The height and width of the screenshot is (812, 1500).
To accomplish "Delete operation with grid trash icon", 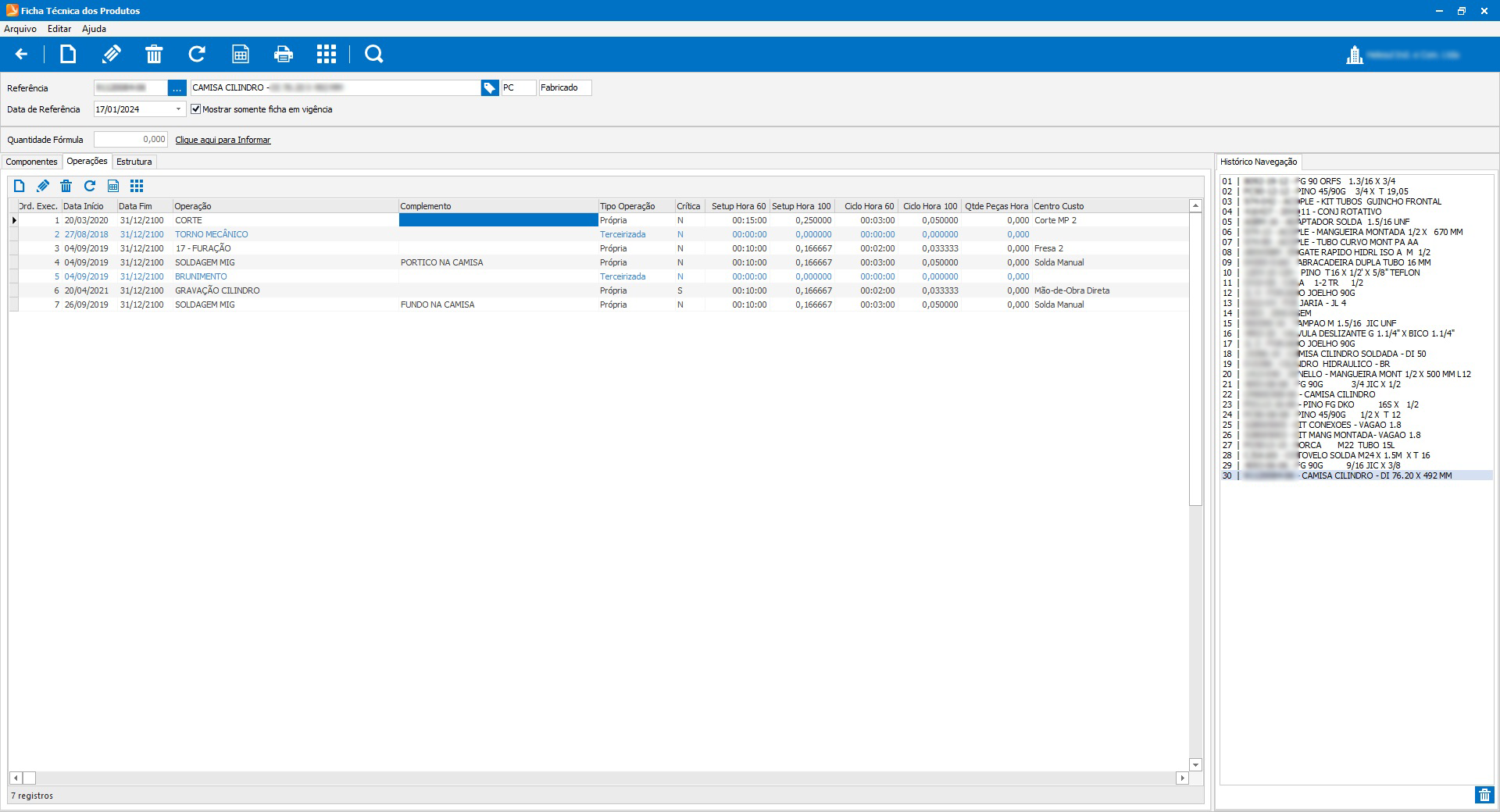I will [66, 186].
